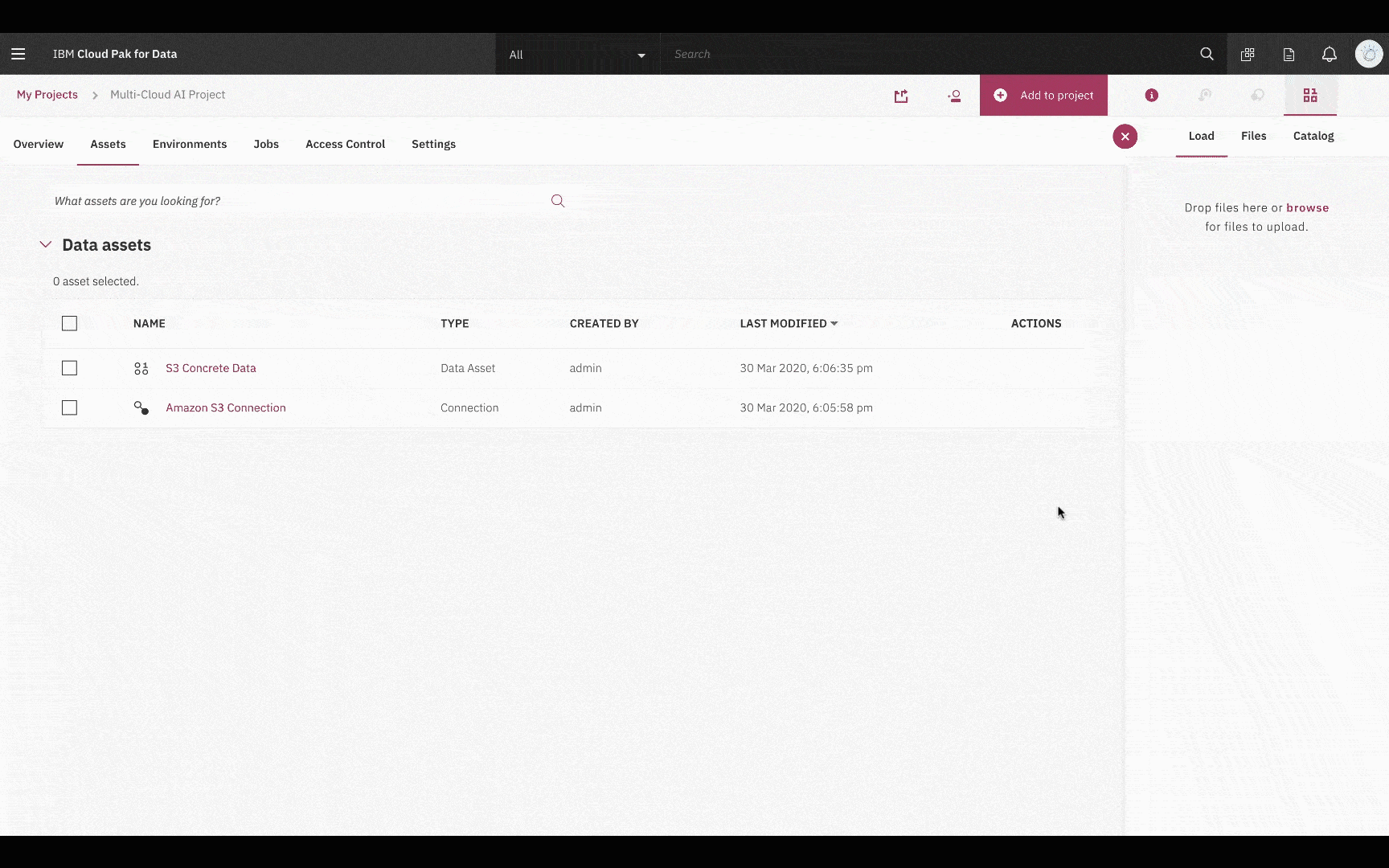Click the S3 Concrete Data asset icon
1389x868 pixels.
tap(141, 368)
